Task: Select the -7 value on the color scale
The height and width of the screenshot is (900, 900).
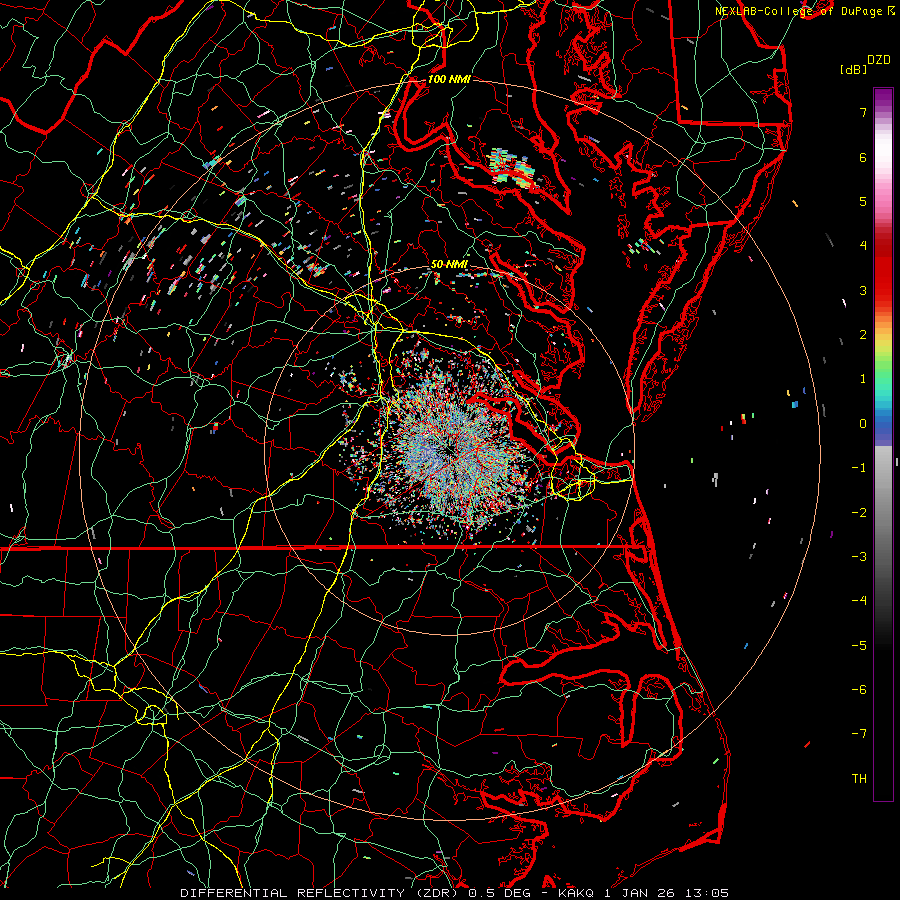Action: tap(859, 734)
